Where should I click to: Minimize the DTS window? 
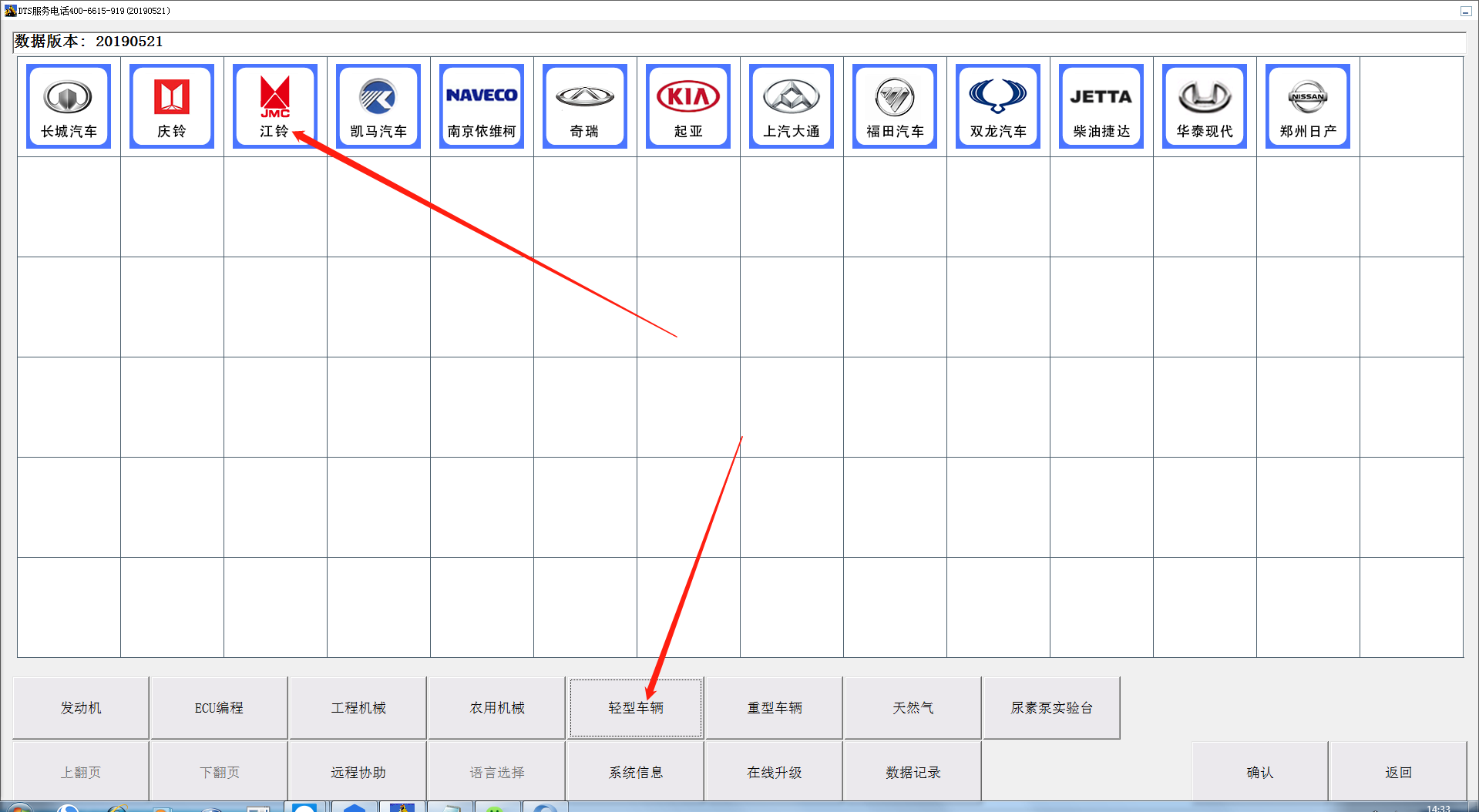tap(1465, 11)
